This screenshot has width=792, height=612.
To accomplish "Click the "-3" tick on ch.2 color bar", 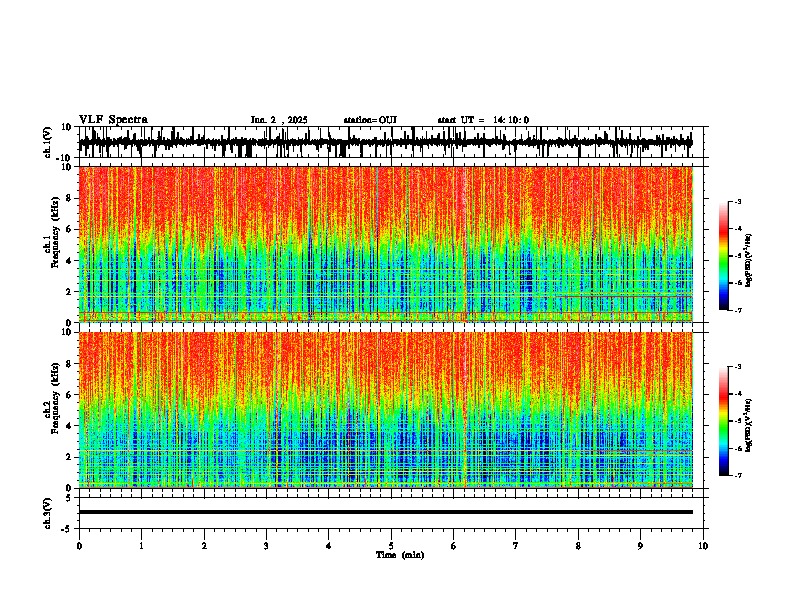I will [738, 367].
